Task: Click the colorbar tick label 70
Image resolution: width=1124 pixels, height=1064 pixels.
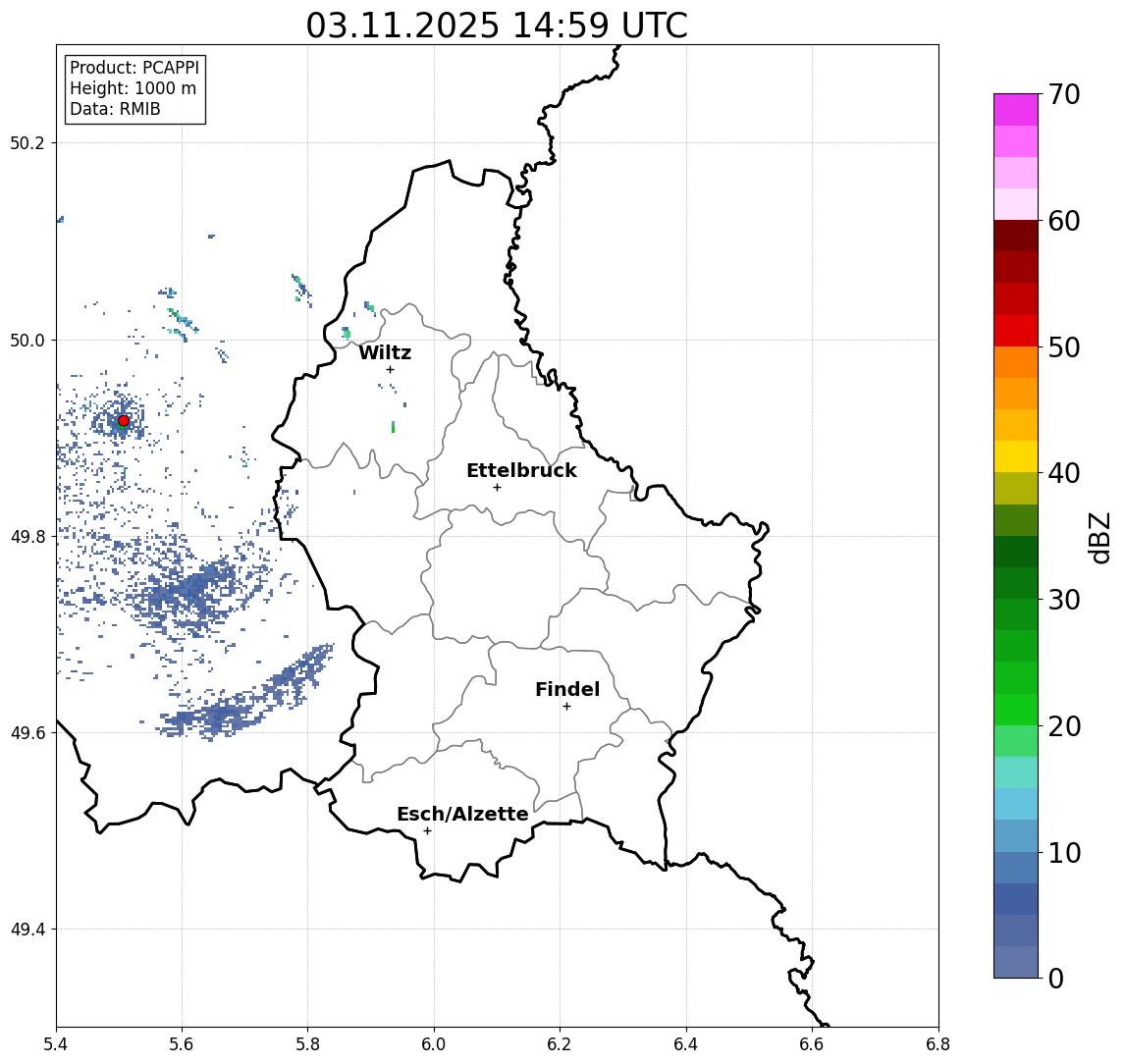Action: click(x=1064, y=94)
